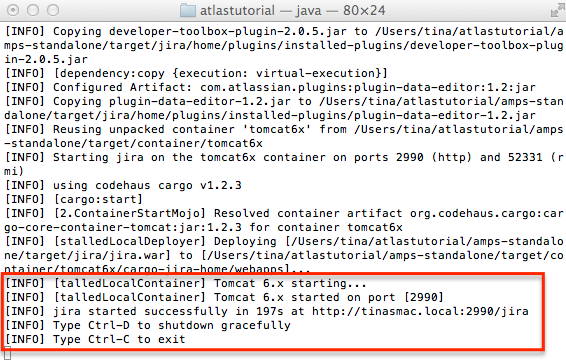Screen dimensions: 566x363
Task: Click the 'Type Ctrl-C to exit' line
Action: click(95, 339)
